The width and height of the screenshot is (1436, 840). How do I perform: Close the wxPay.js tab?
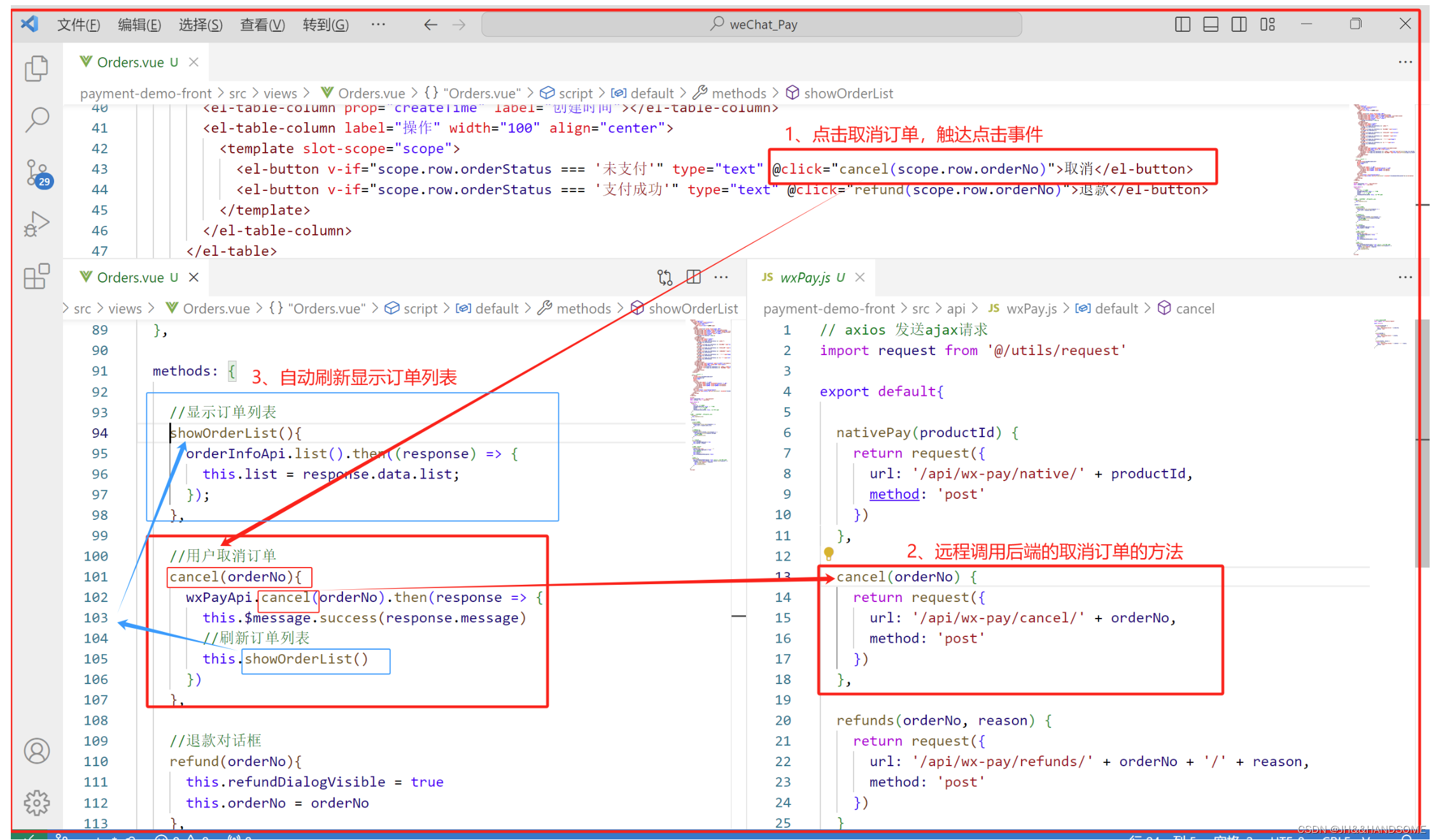(860, 277)
